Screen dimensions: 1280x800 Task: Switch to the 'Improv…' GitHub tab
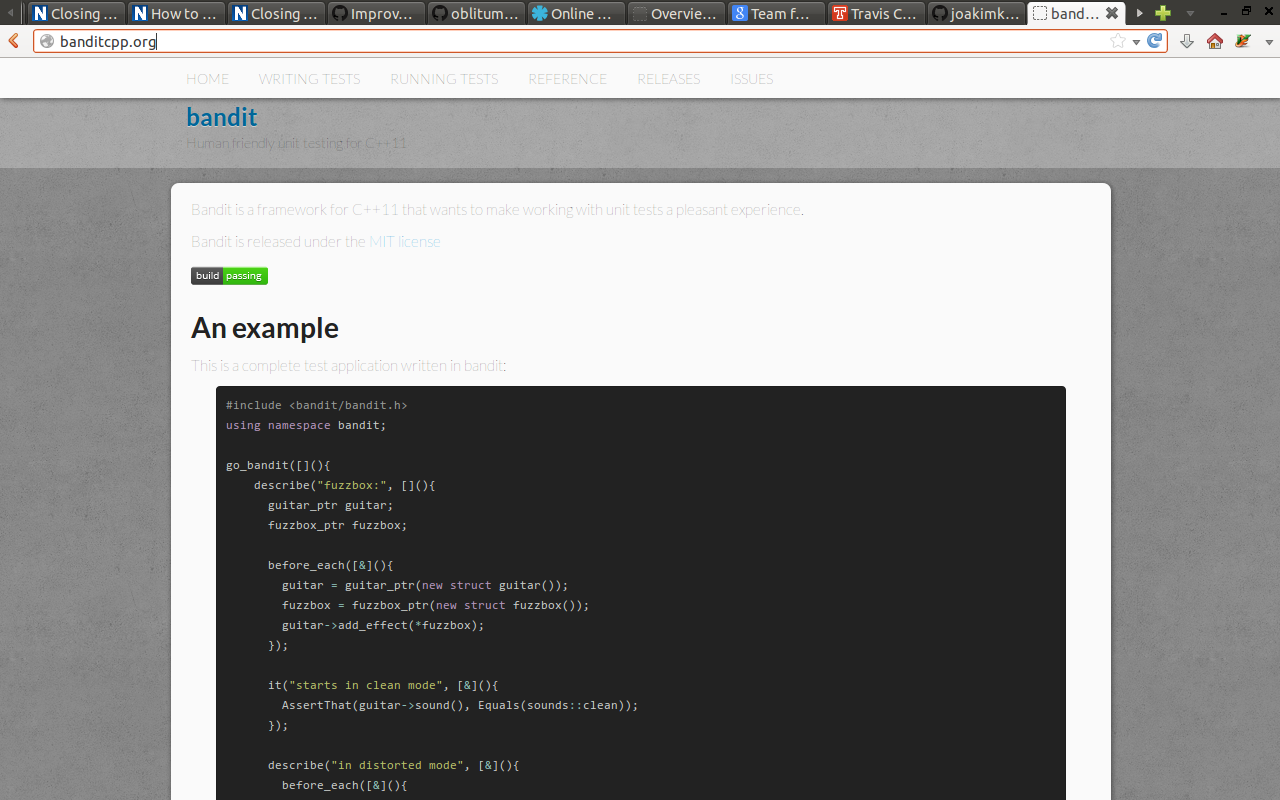pyautogui.click(x=376, y=14)
